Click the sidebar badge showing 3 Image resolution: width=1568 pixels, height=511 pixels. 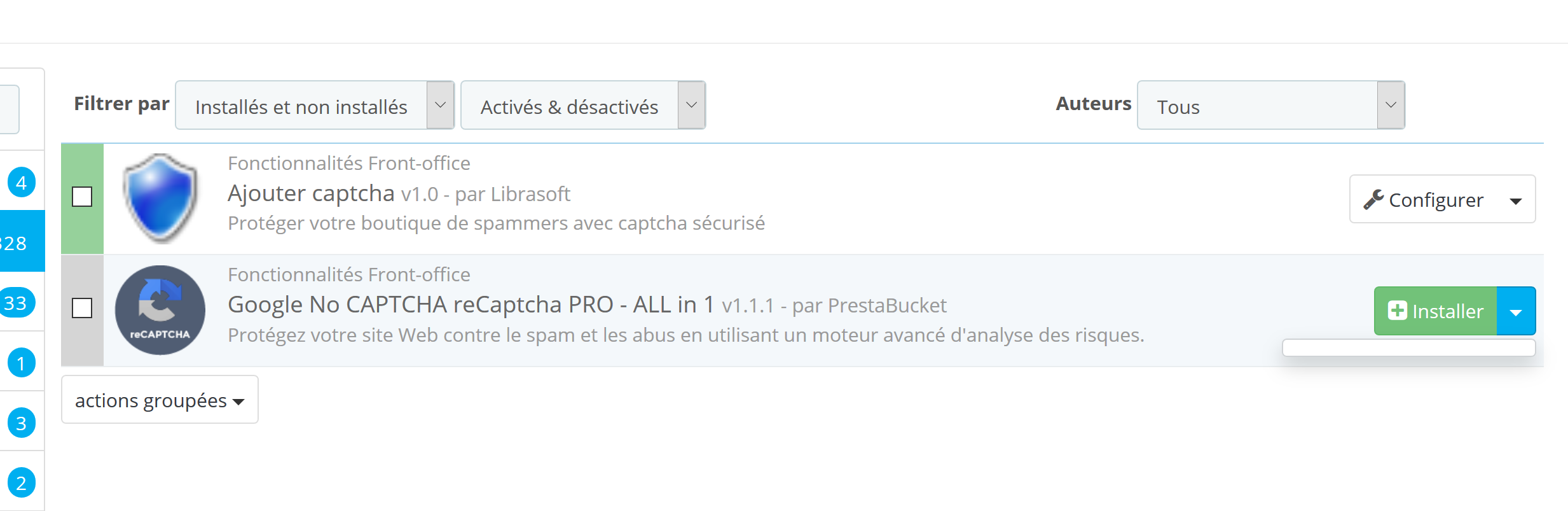[x=21, y=423]
